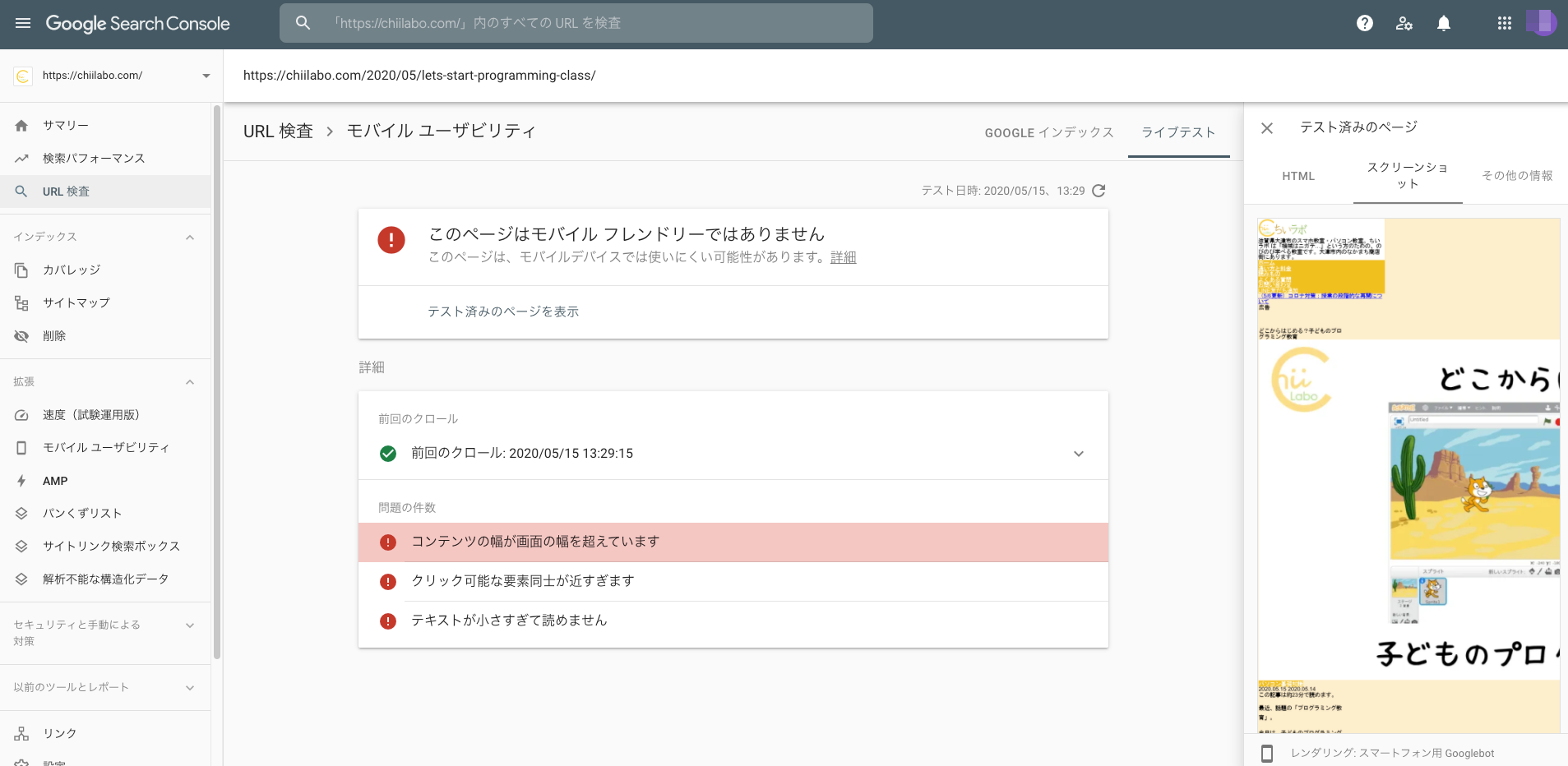Switch to the HTML tab
The image size is (1568, 766).
[1297, 175]
